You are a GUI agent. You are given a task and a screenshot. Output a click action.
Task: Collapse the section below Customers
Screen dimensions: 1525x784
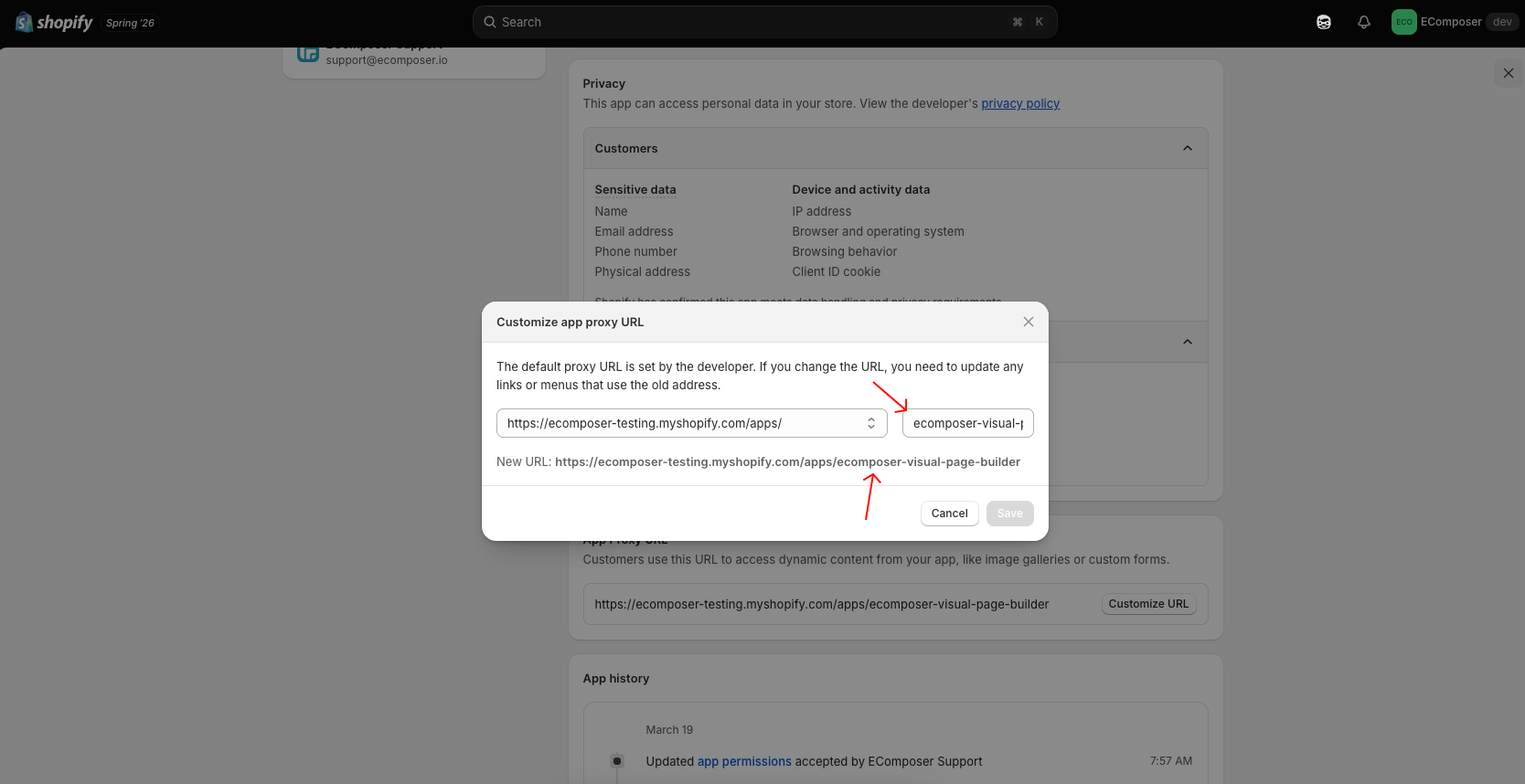(x=1188, y=342)
